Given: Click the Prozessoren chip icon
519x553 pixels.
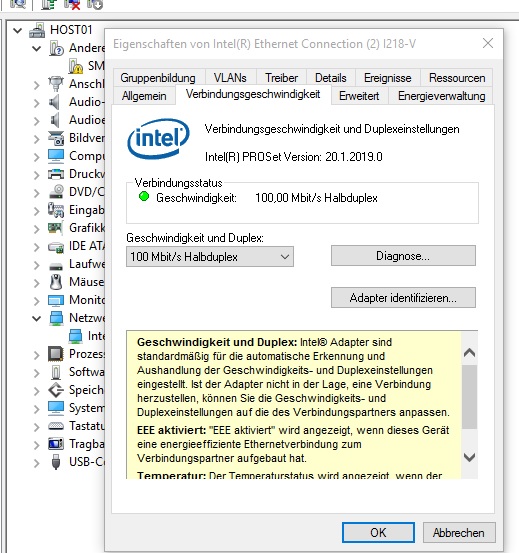Looking at the screenshot, I should pos(56,354).
